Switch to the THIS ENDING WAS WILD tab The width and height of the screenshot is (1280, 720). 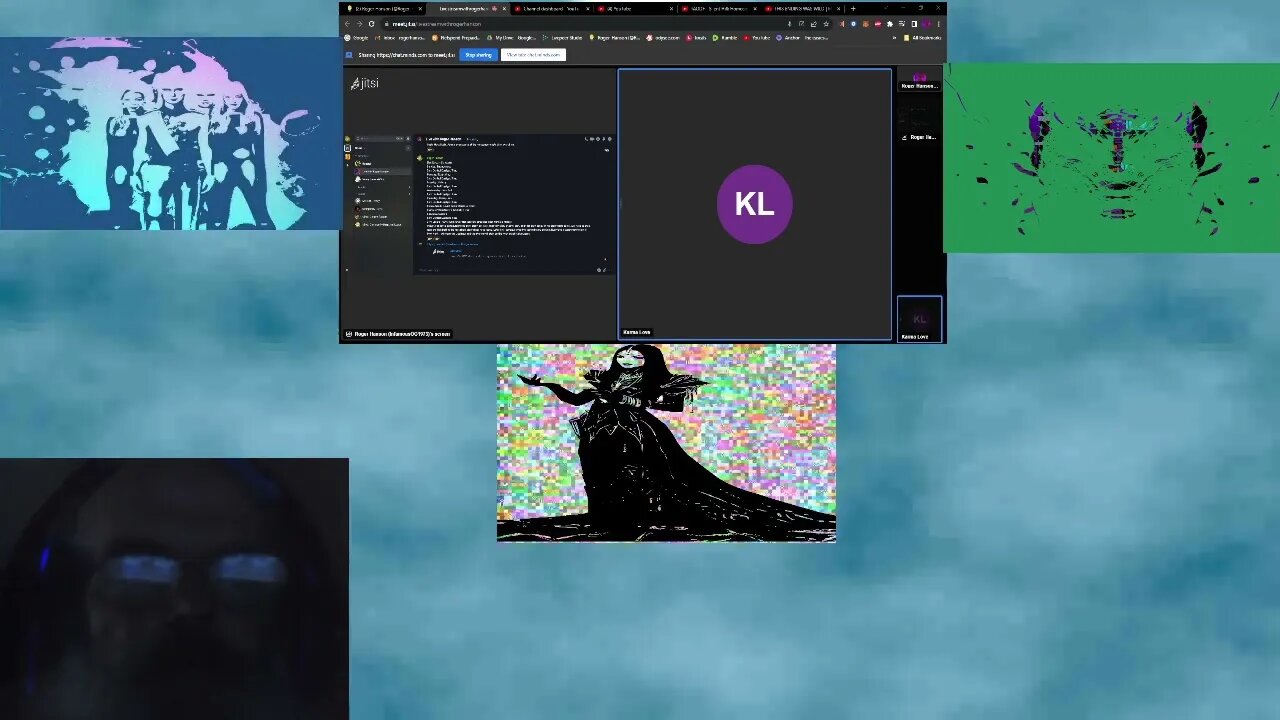[x=805, y=8]
